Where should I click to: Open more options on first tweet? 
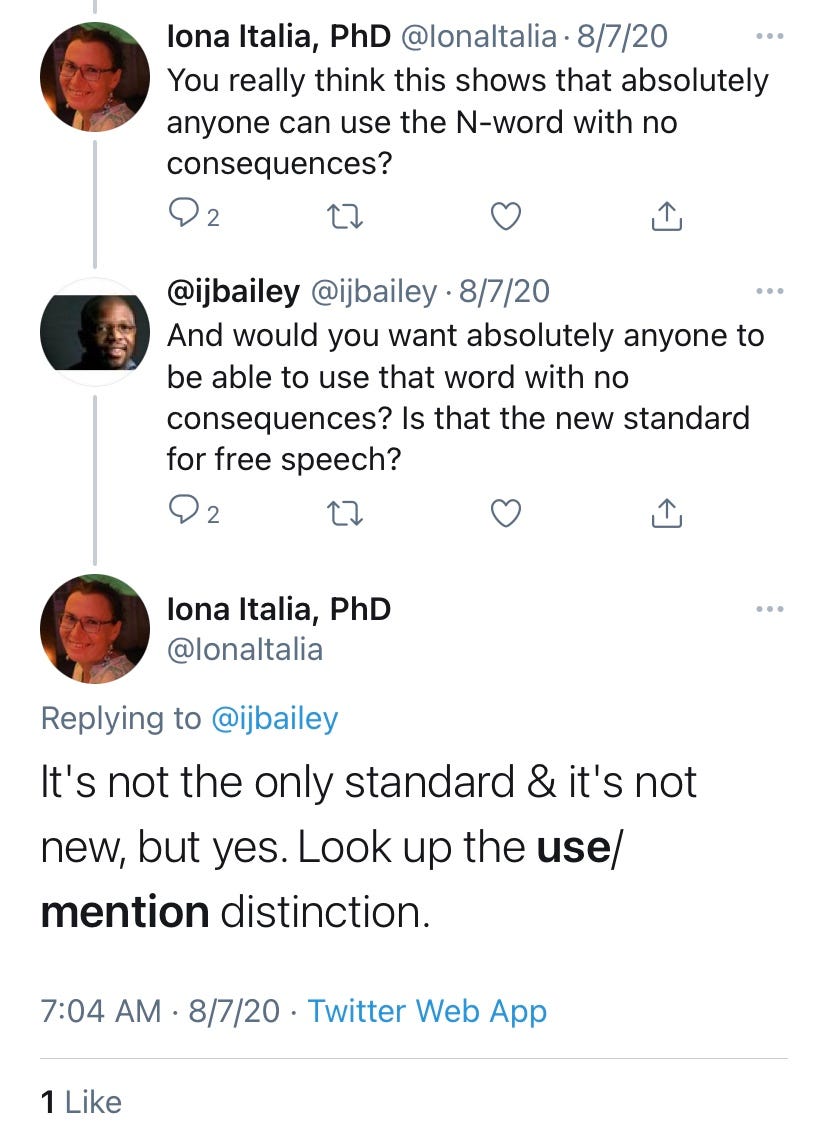point(769,37)
